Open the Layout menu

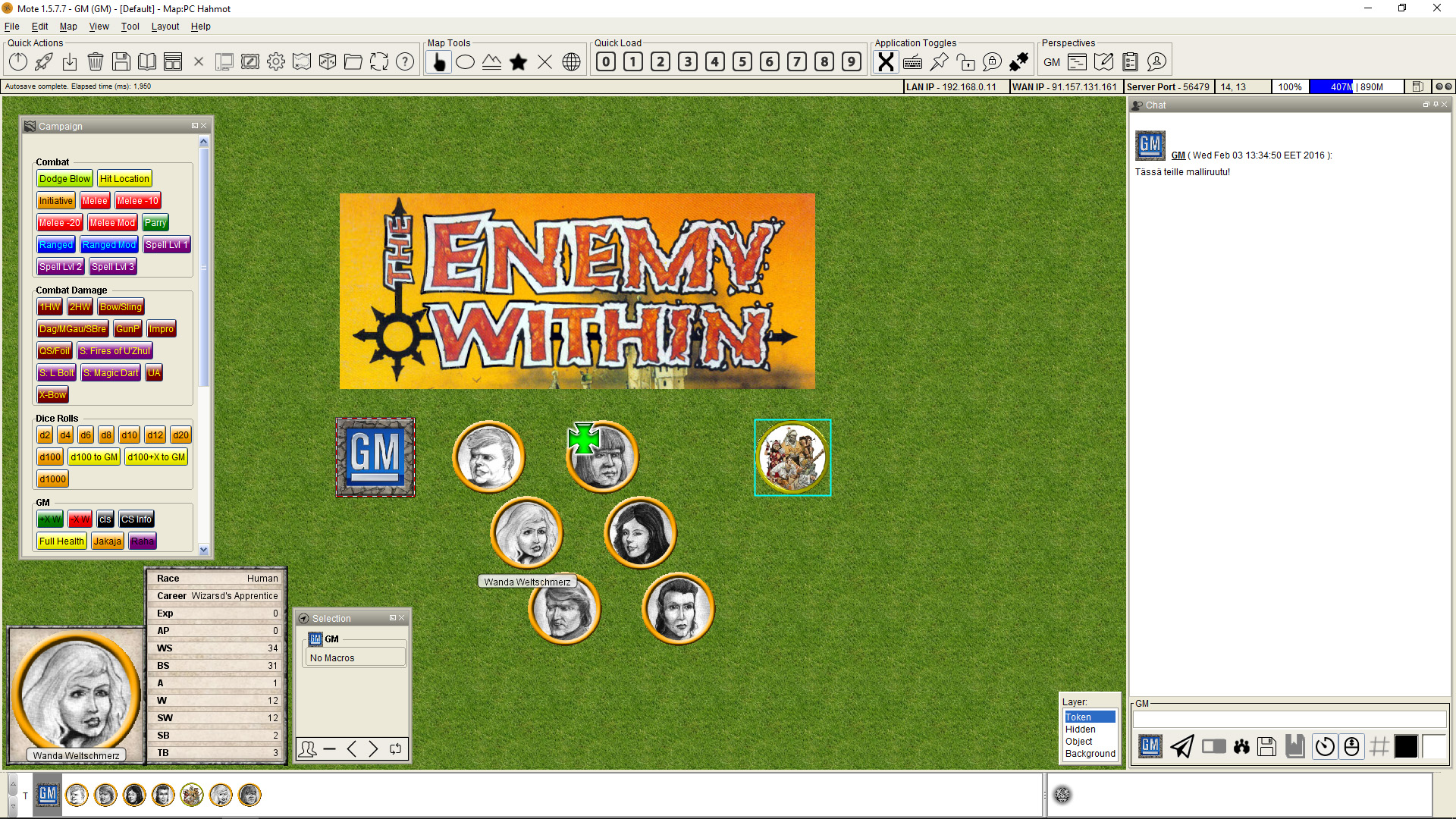(x=165, y=27)
